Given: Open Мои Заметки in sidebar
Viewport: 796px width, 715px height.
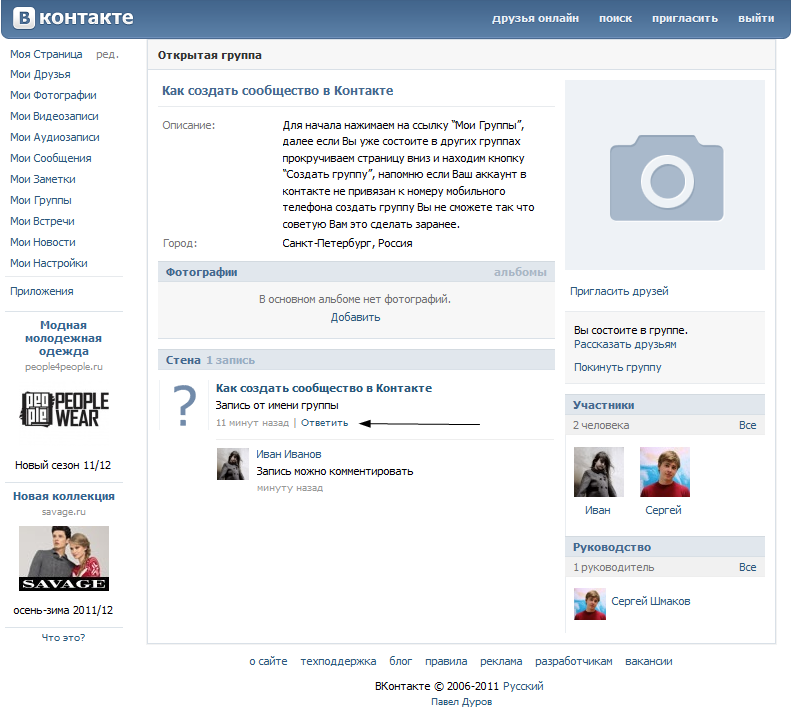Looking at the screenshot, I should coord(43,180).
